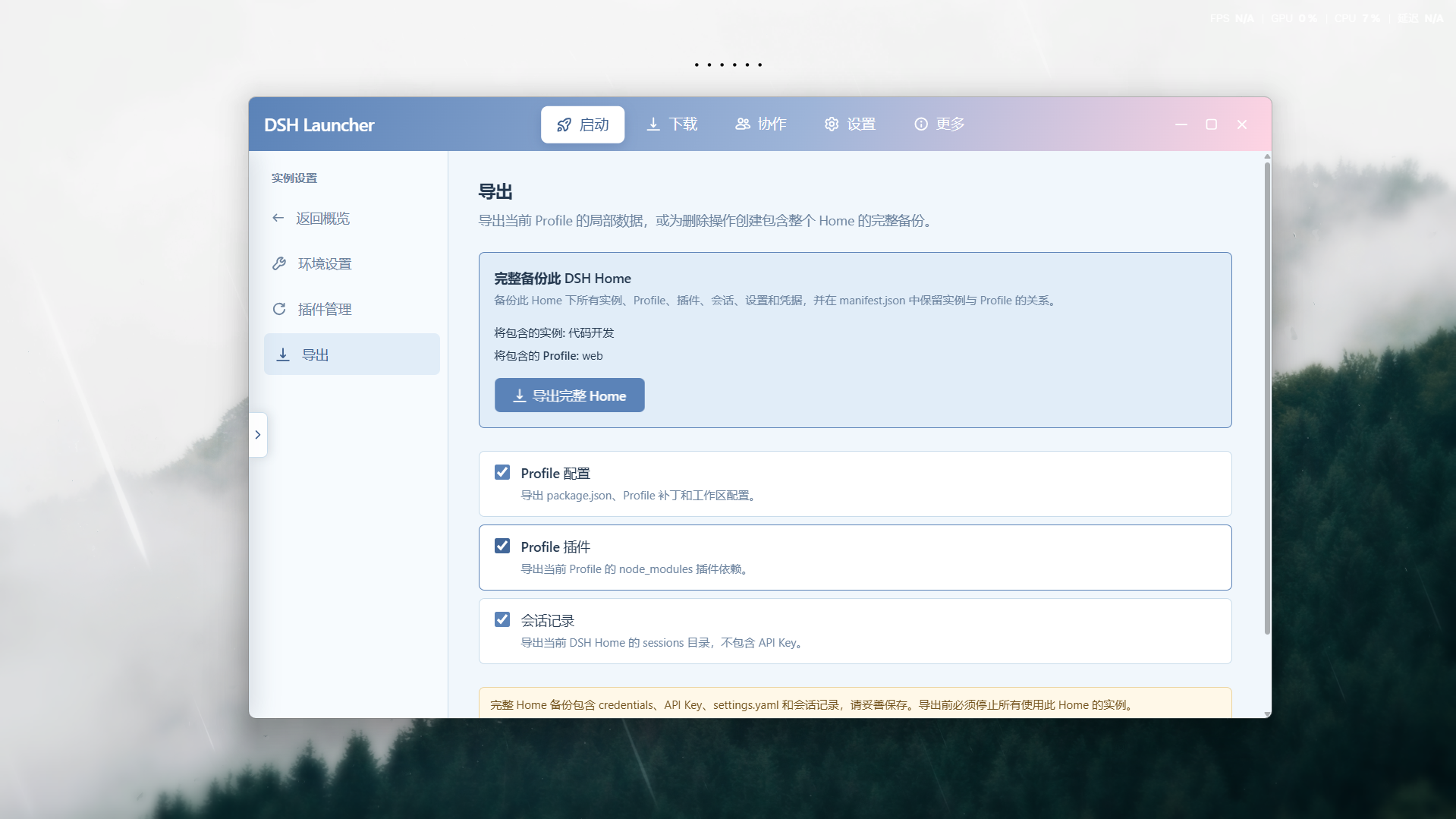Click the download icon in 导出完整 Home button
Image resolution: width=1456 pixels, height=819 pixels.
(x=520, y=395)
